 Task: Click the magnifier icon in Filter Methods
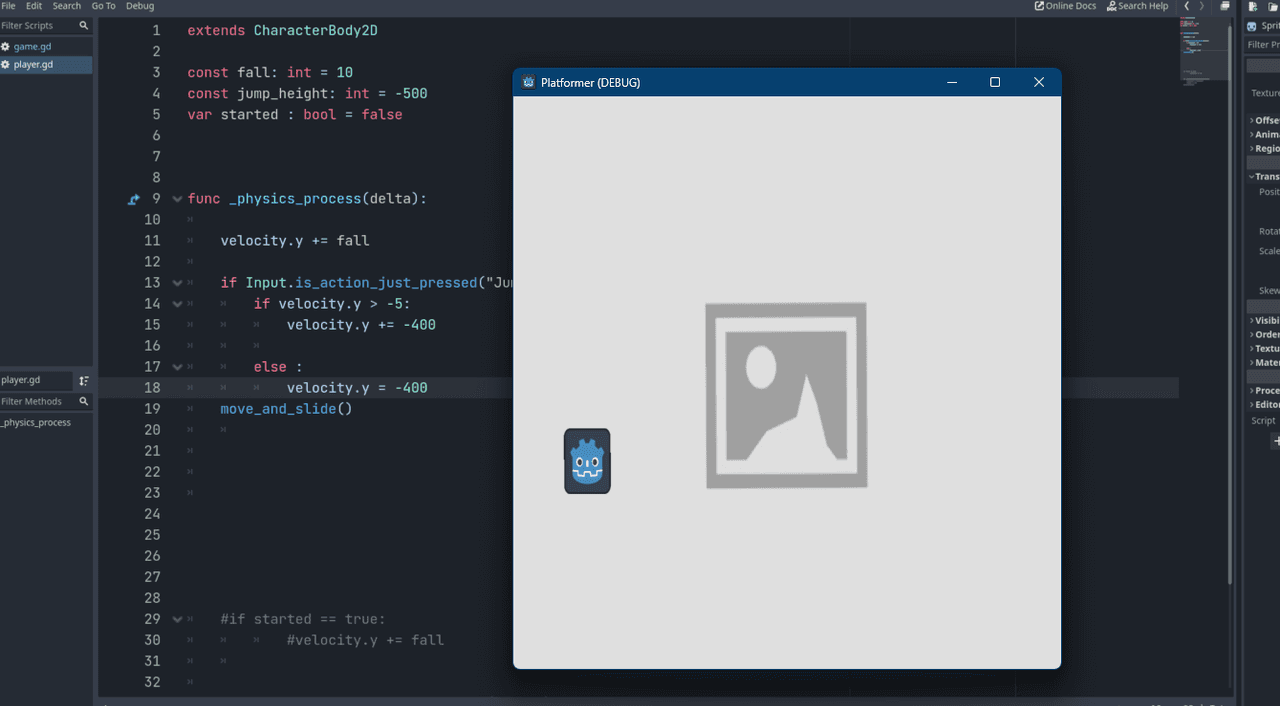tap(84, 402)
